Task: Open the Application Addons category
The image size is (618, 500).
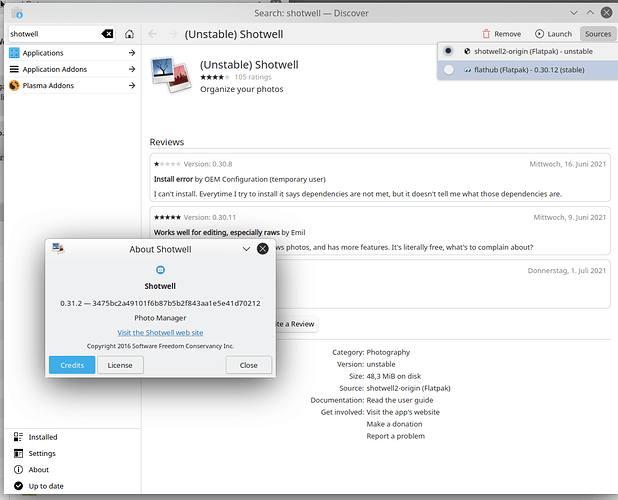Action: pos(73,69)
